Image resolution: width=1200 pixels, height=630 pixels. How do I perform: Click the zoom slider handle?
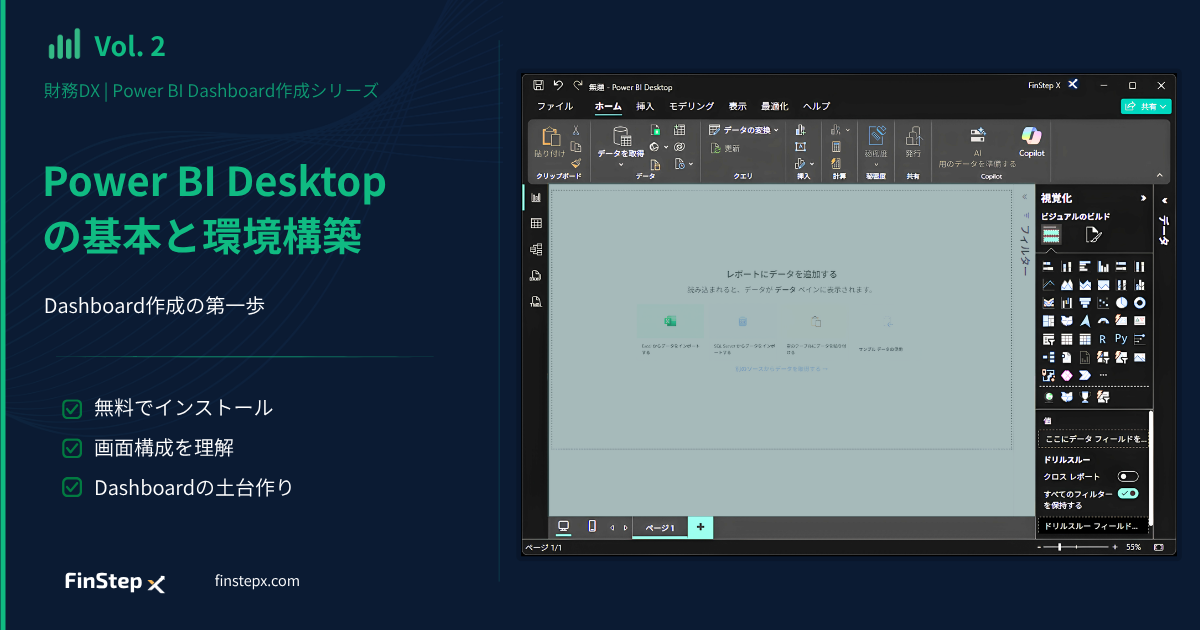(x=1059, y=548)
